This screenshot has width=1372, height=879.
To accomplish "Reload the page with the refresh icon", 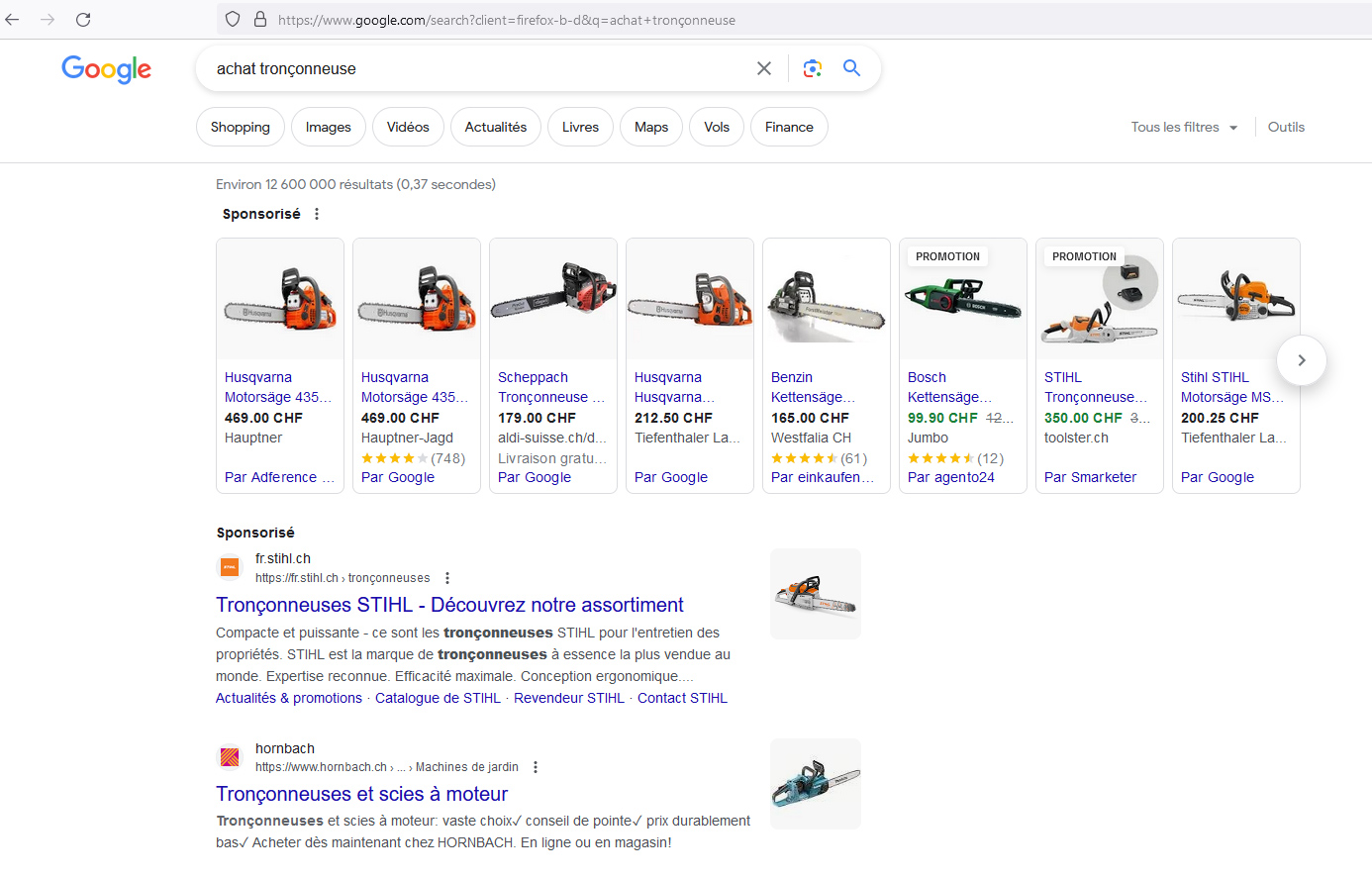I will (x=83, y=19).
